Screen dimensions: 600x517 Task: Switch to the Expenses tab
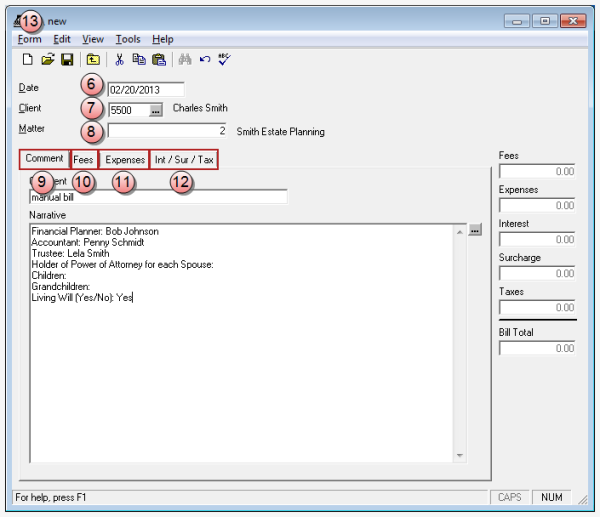125,160
